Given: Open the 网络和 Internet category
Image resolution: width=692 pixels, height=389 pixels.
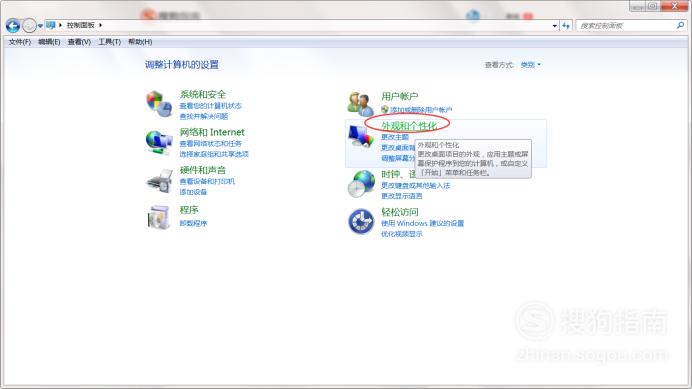Looking at the screenshot, I should click(212, 132).
